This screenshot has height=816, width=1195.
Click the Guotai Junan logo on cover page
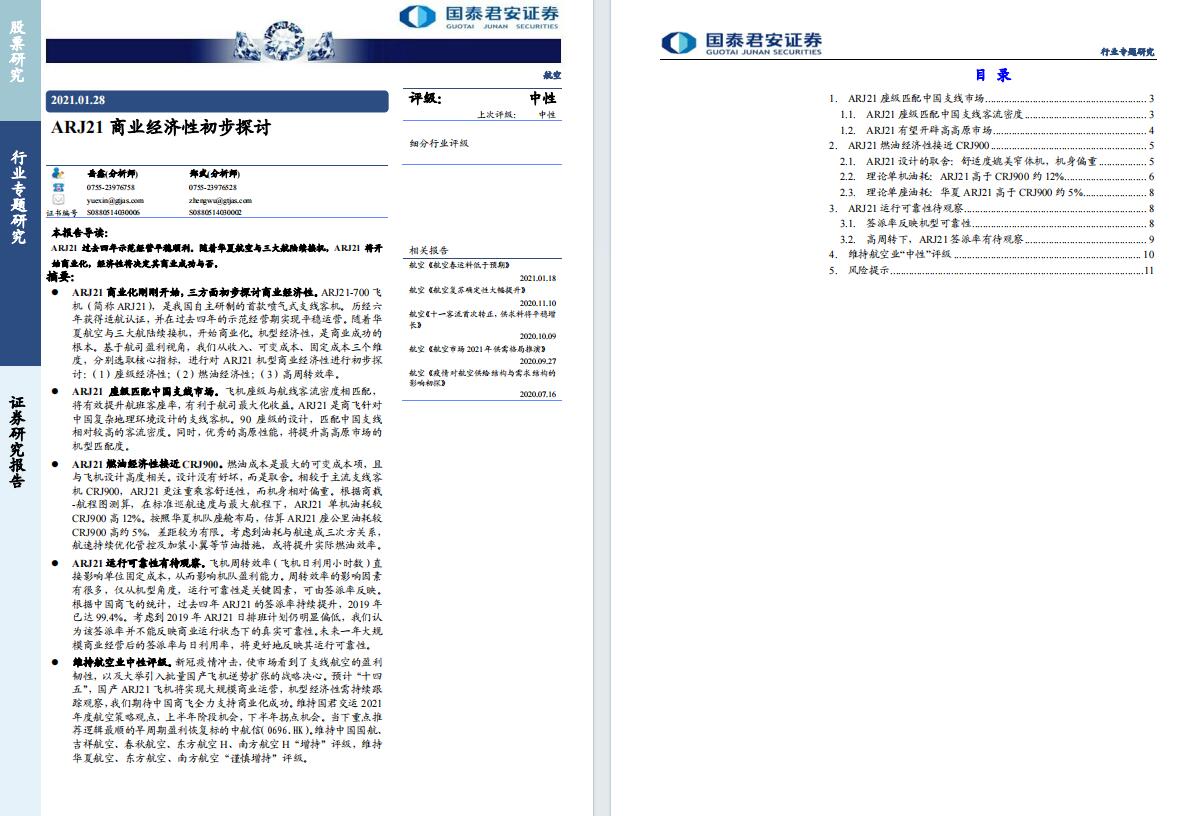coord(479,17)
